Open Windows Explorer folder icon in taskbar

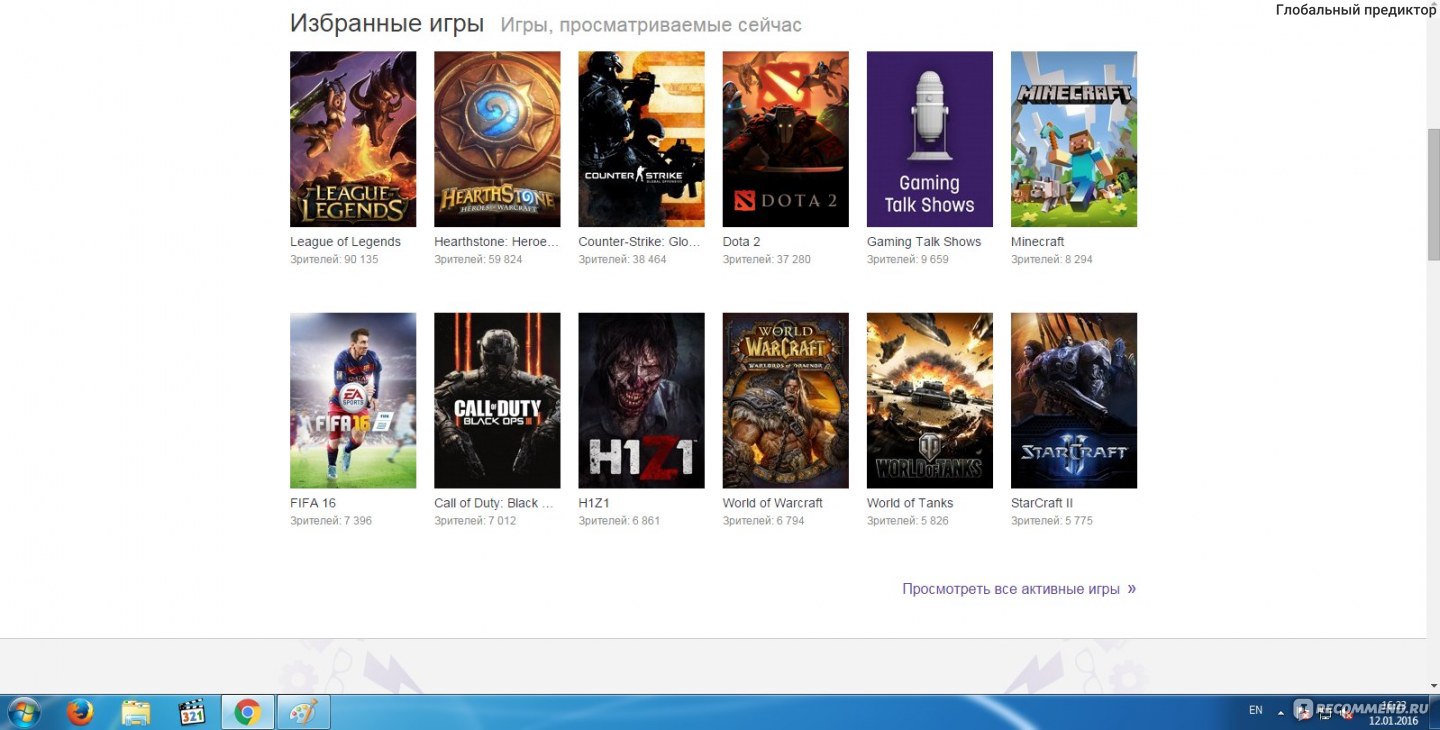[x=135, y=712]
